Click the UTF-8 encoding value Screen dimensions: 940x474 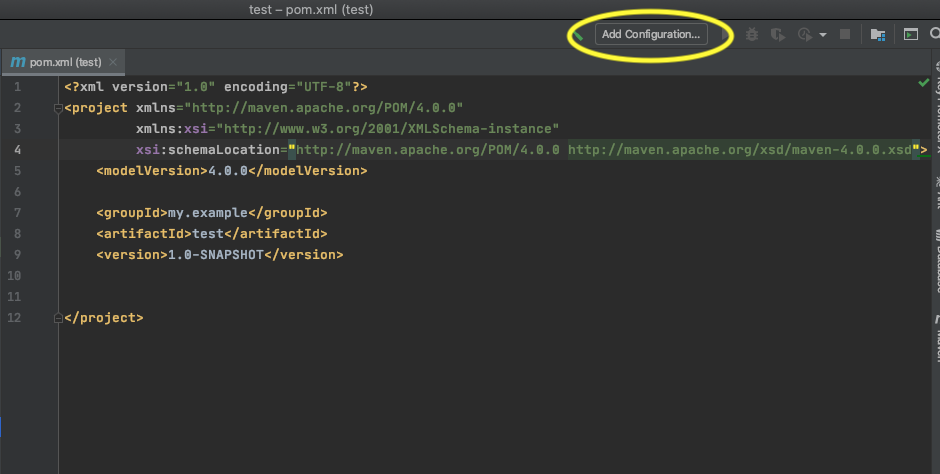(324, 87)
